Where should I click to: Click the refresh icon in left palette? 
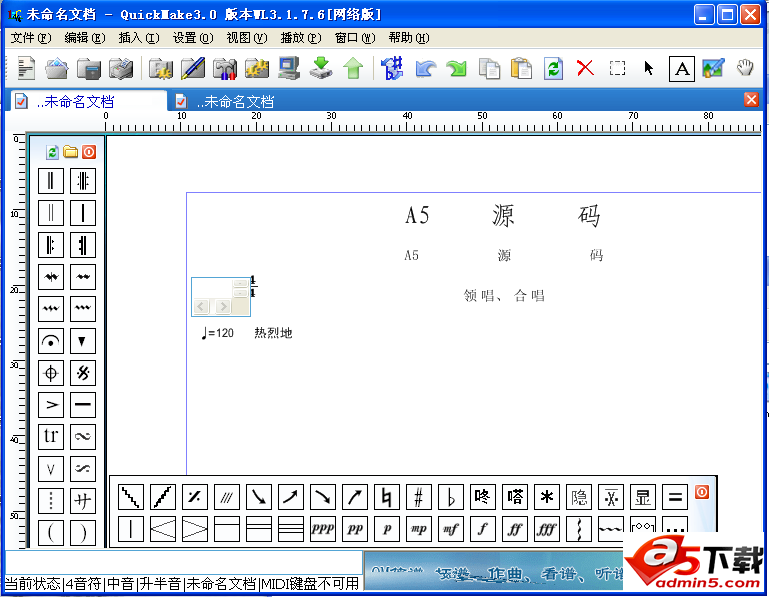(52, 152)
